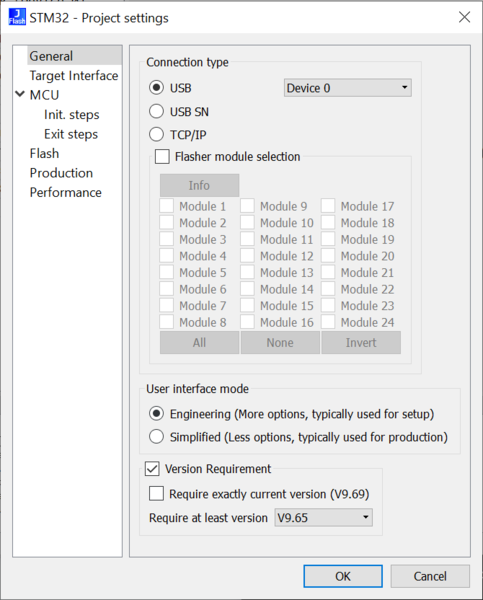This screenshot has height=600, width=483.
Task: Check the Module 21 checkbox
Action: point(328,272)
